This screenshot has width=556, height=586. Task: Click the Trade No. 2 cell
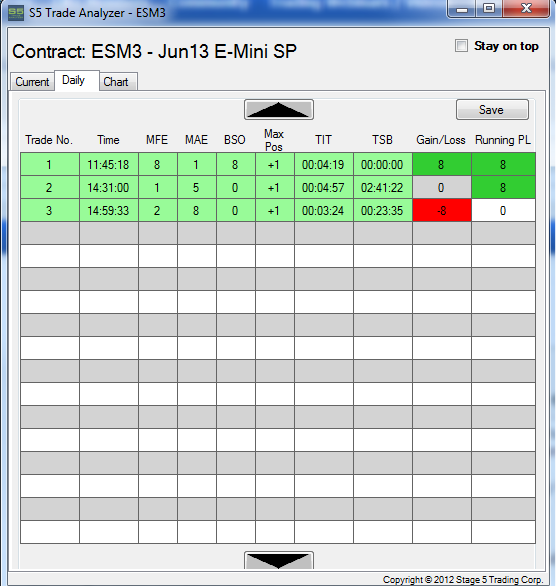coord(50,187)
